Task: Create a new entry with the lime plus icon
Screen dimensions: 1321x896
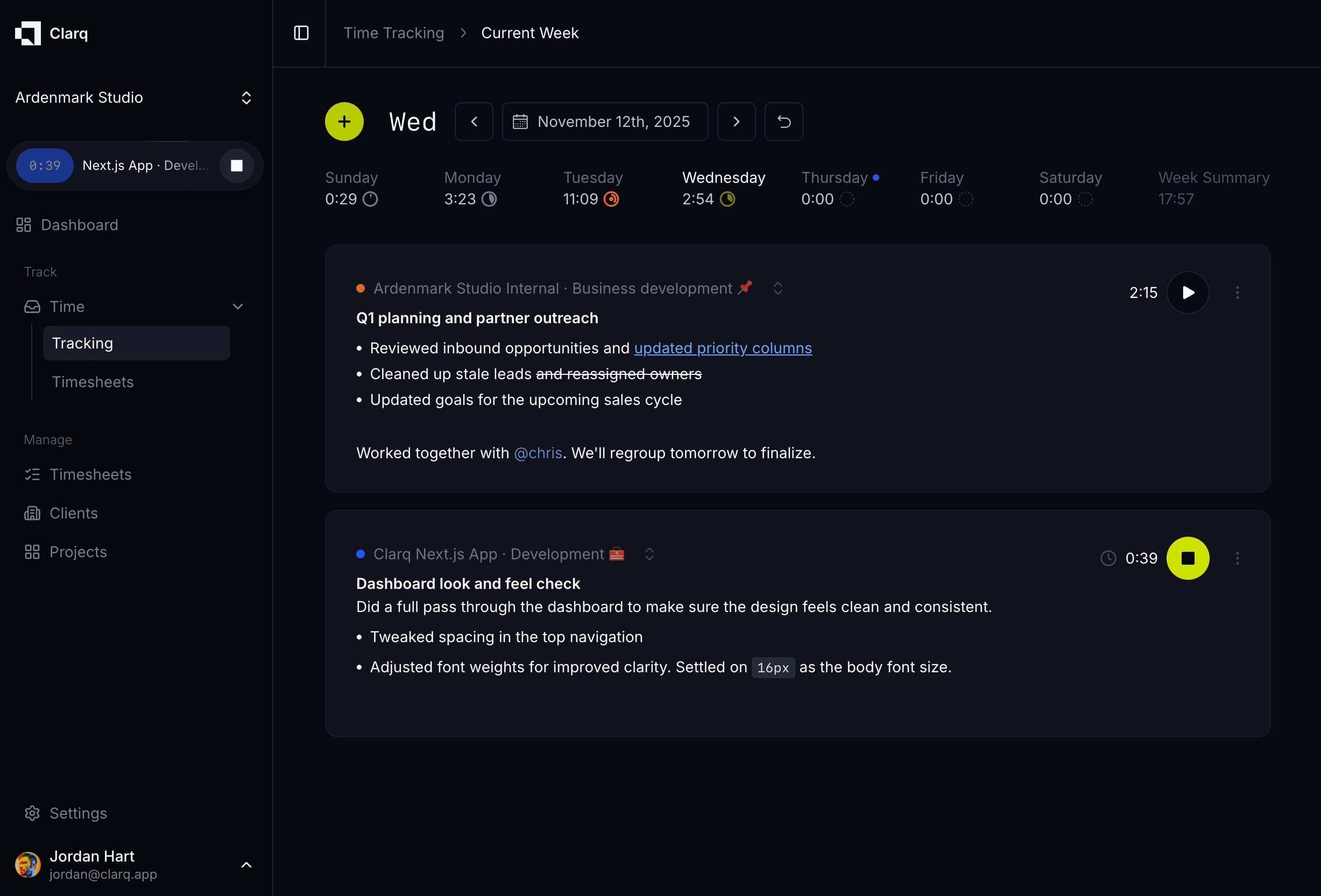Action: click(344, 121)
